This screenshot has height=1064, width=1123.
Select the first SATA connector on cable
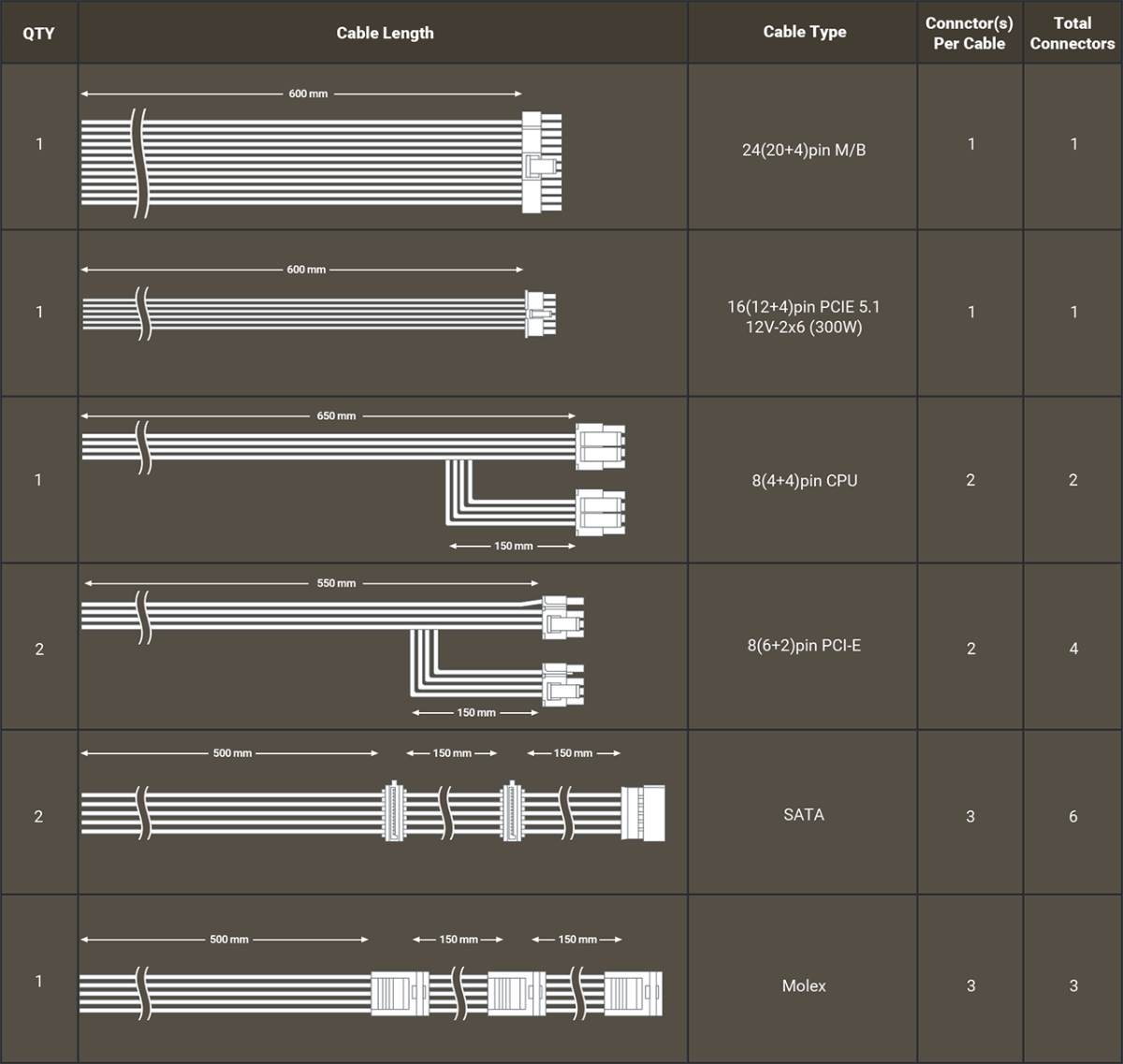395,812
